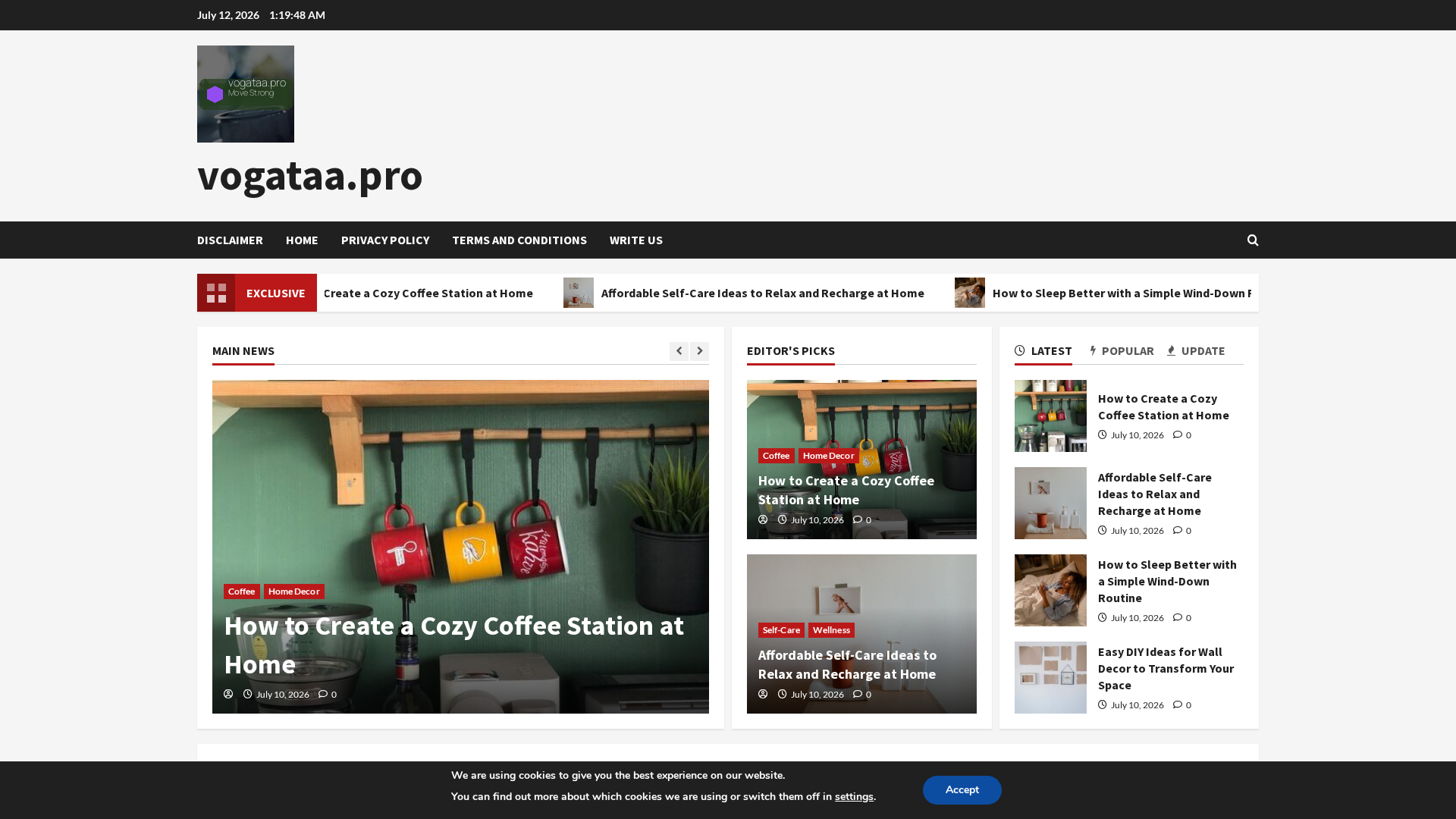Click the vogataa.pro site title
1456x819 pixels.
pyautogui.click(x=309, y=174)
